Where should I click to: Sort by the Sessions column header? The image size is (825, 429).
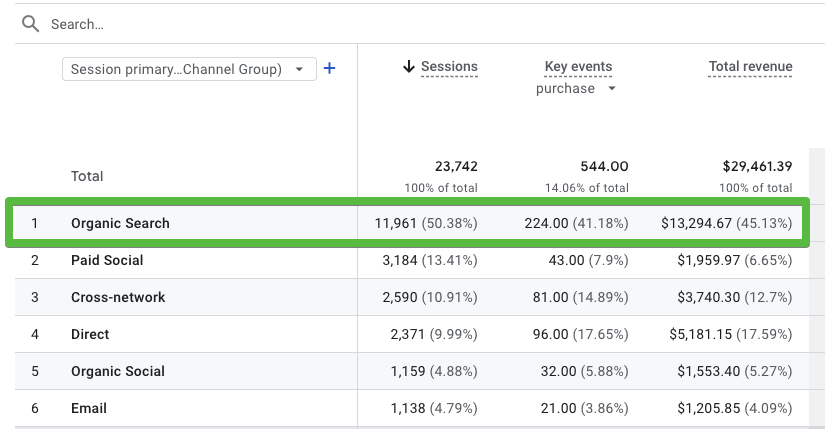click(449, 67)
